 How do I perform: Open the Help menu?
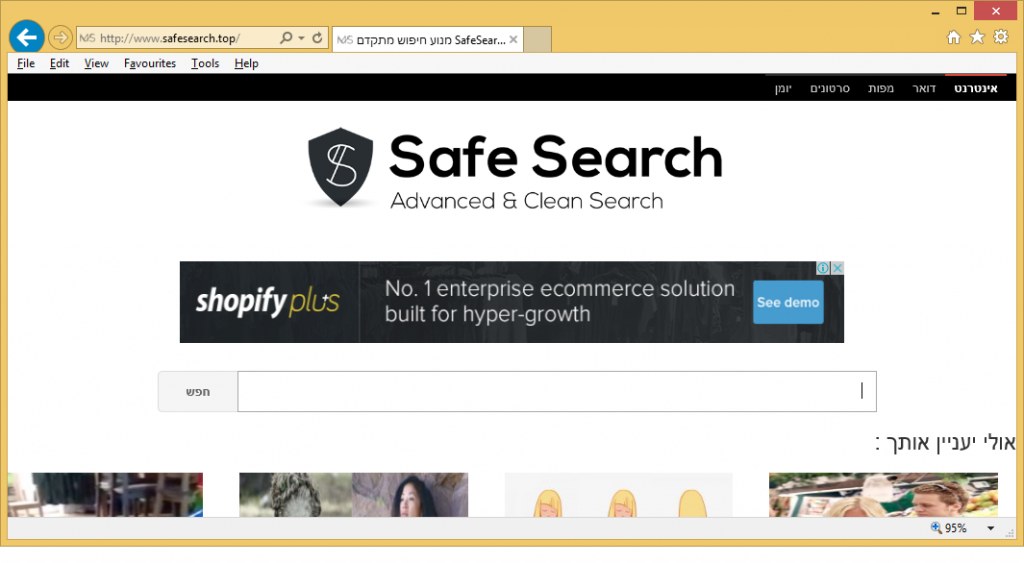[246, 63]
